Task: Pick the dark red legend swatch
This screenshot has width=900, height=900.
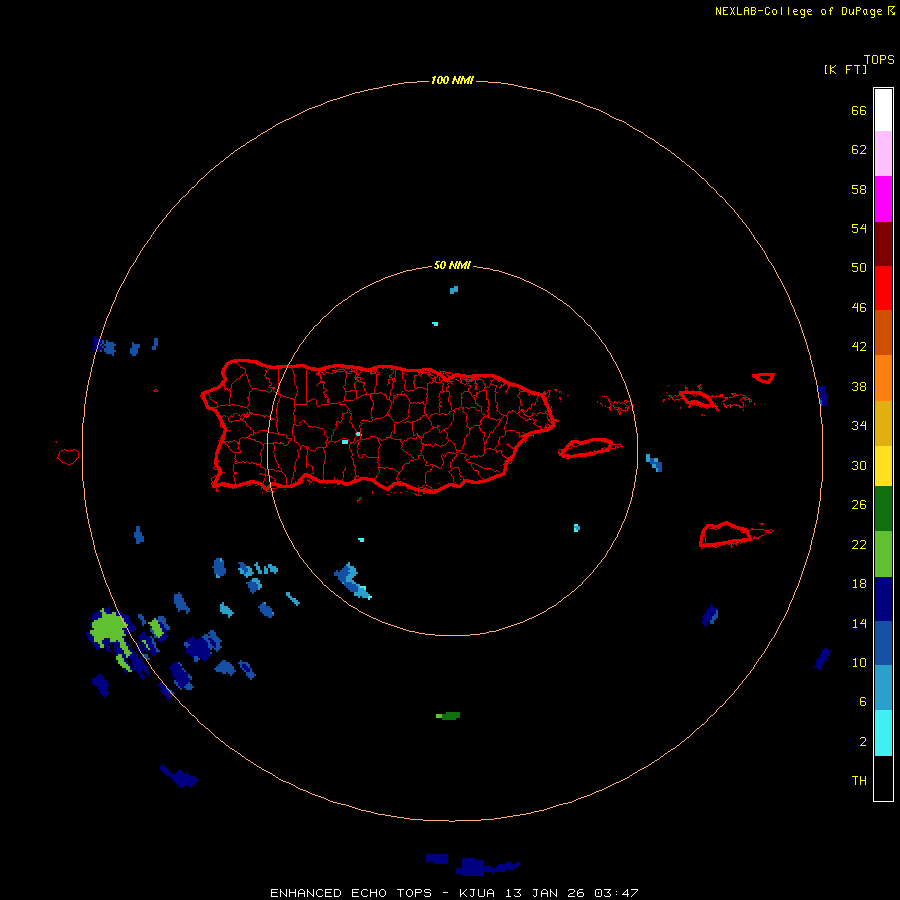Action: 883,244
